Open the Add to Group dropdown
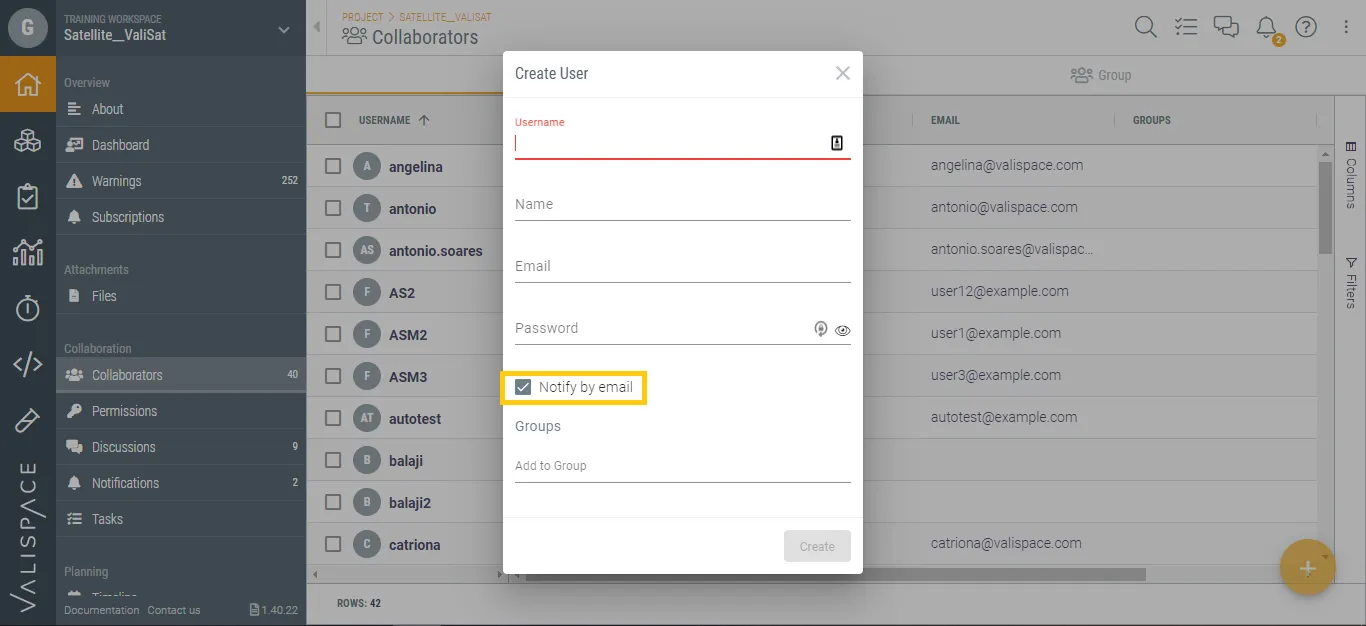 [682, 466]
